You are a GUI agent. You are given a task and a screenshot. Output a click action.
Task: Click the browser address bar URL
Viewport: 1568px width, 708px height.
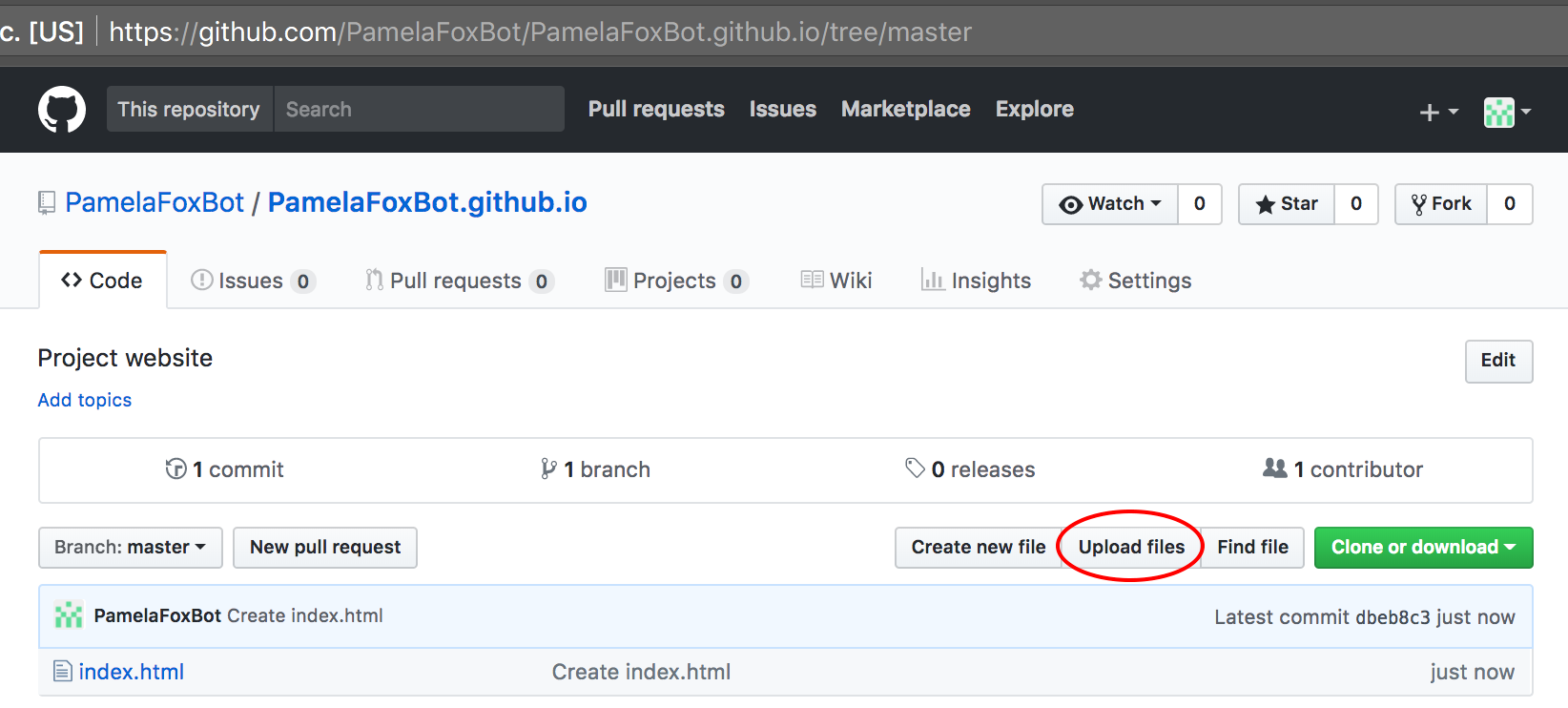point(541,32)
